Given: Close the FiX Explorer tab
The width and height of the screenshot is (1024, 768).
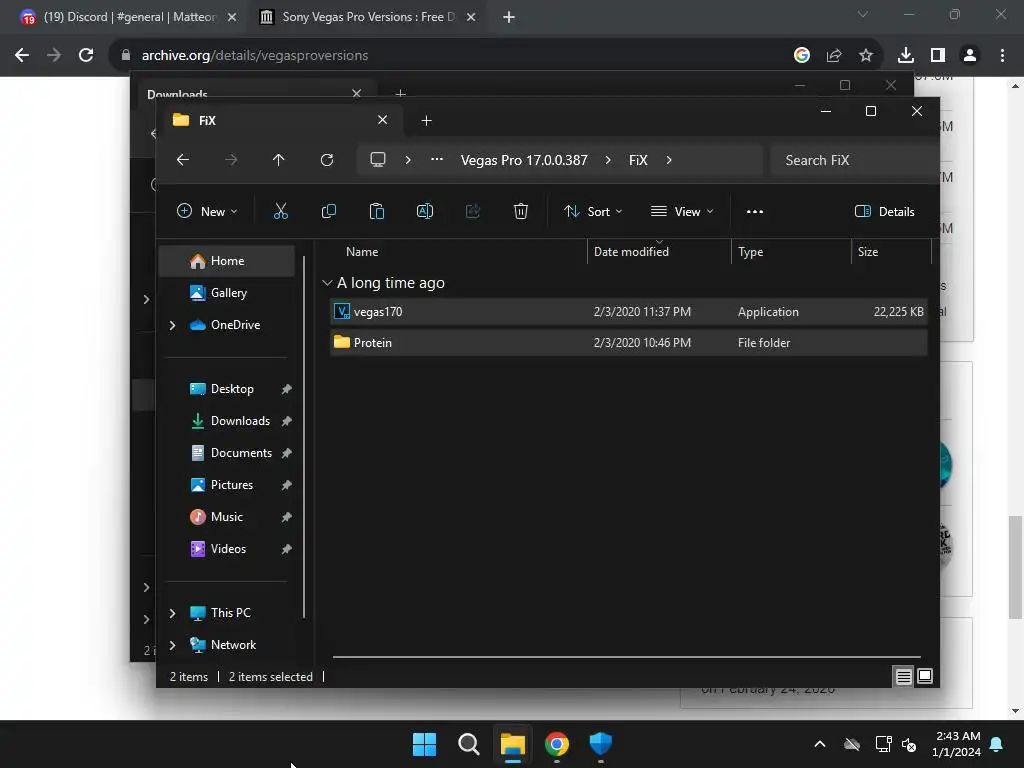Looking at the screenshot, I should [x=383, y=120].
